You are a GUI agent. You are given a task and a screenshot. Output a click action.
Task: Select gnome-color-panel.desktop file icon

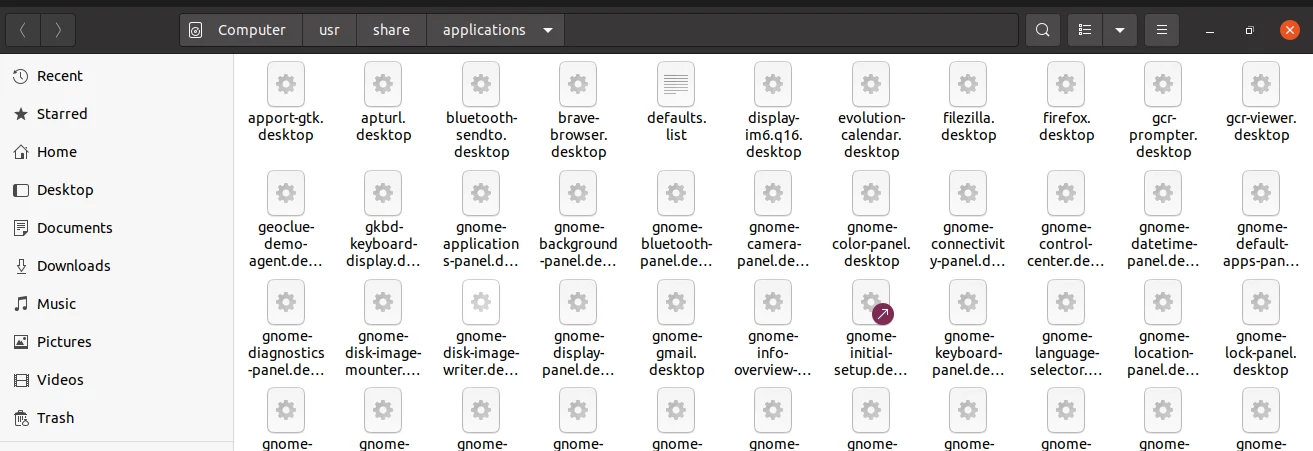[871, 191]
